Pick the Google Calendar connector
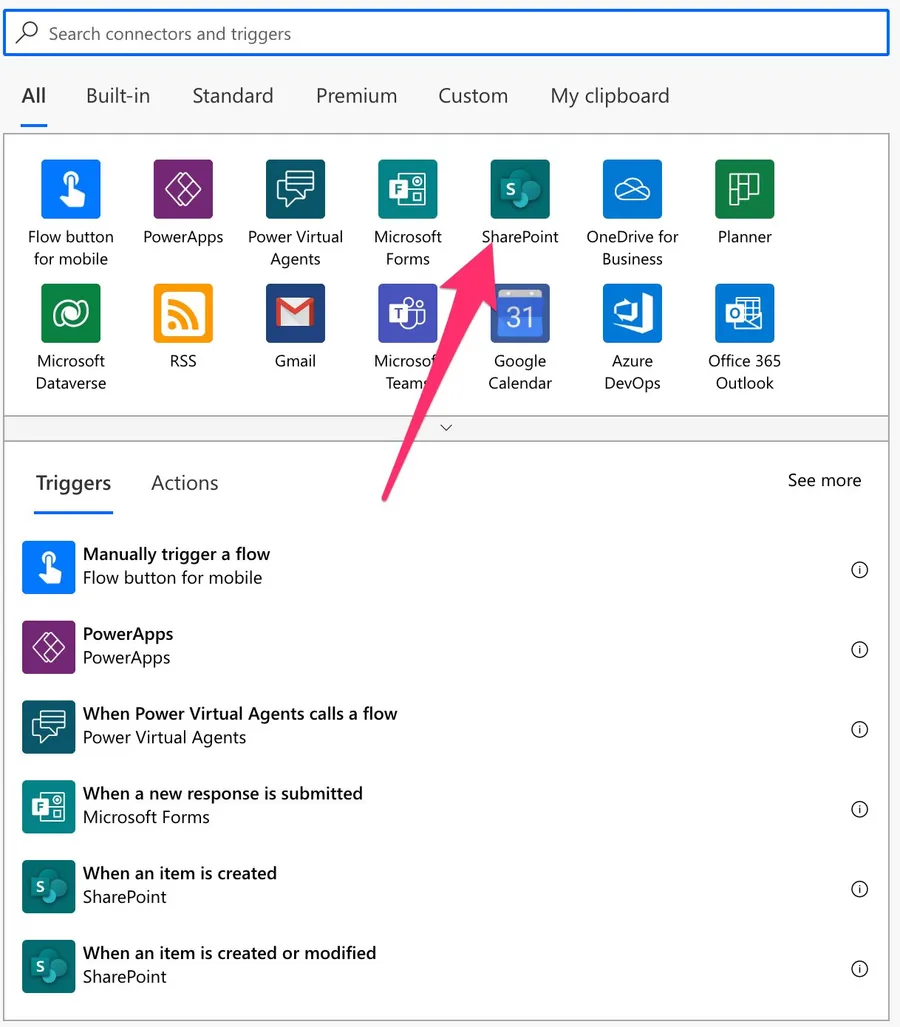The width and height of the screenshot is (900, 1027). 520,313
